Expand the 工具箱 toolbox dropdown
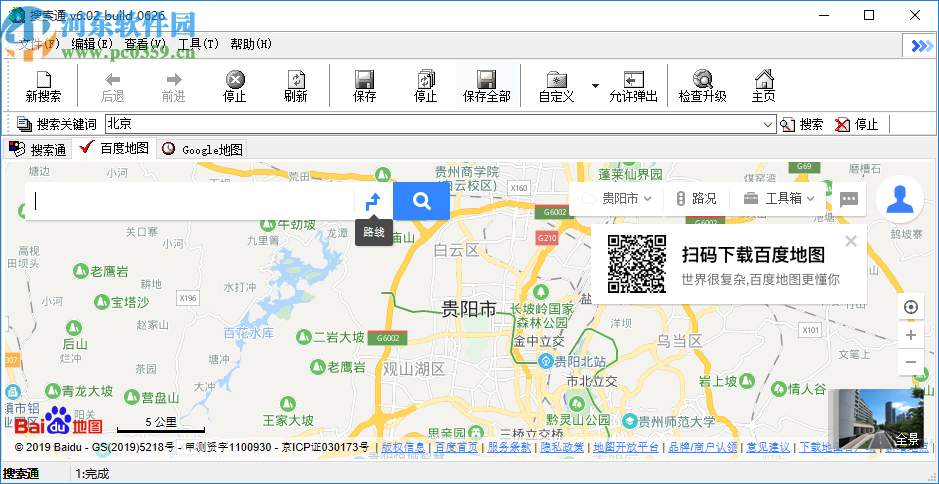 (779, 199)
